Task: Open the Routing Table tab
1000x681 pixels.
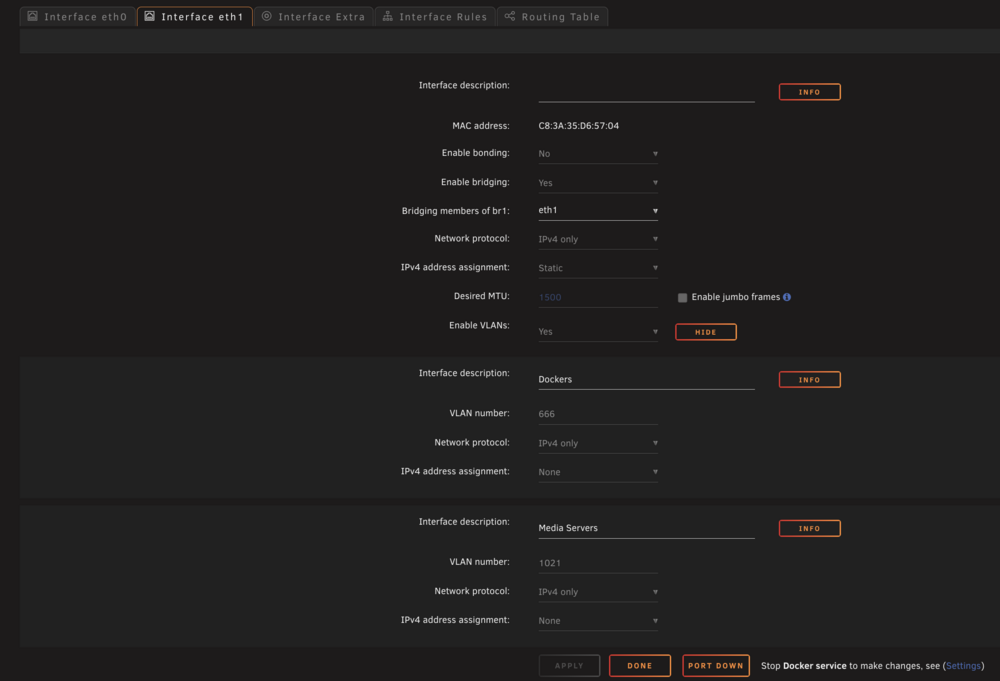Action: (552, 17)
